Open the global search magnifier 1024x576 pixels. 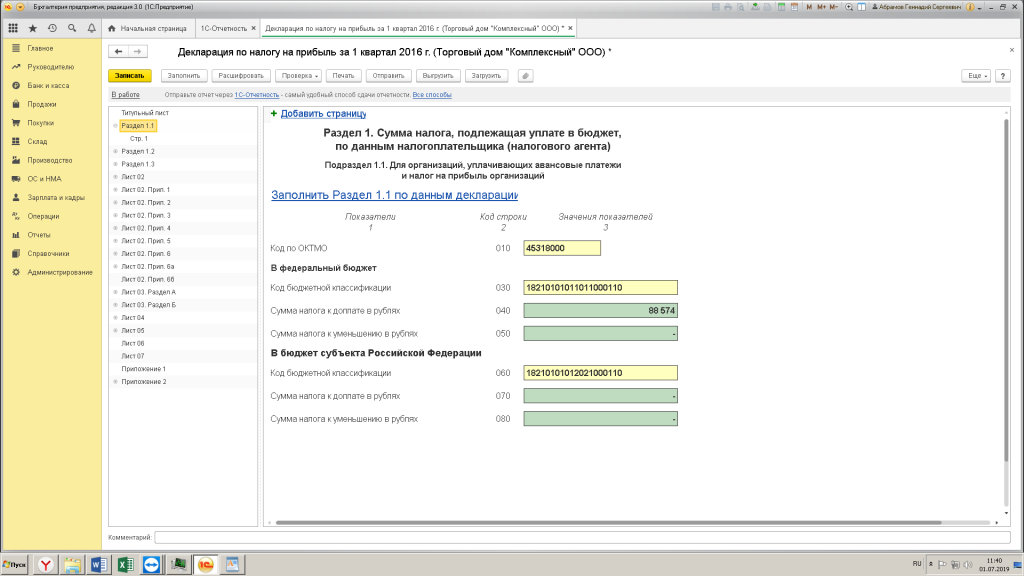click(72, 28)
